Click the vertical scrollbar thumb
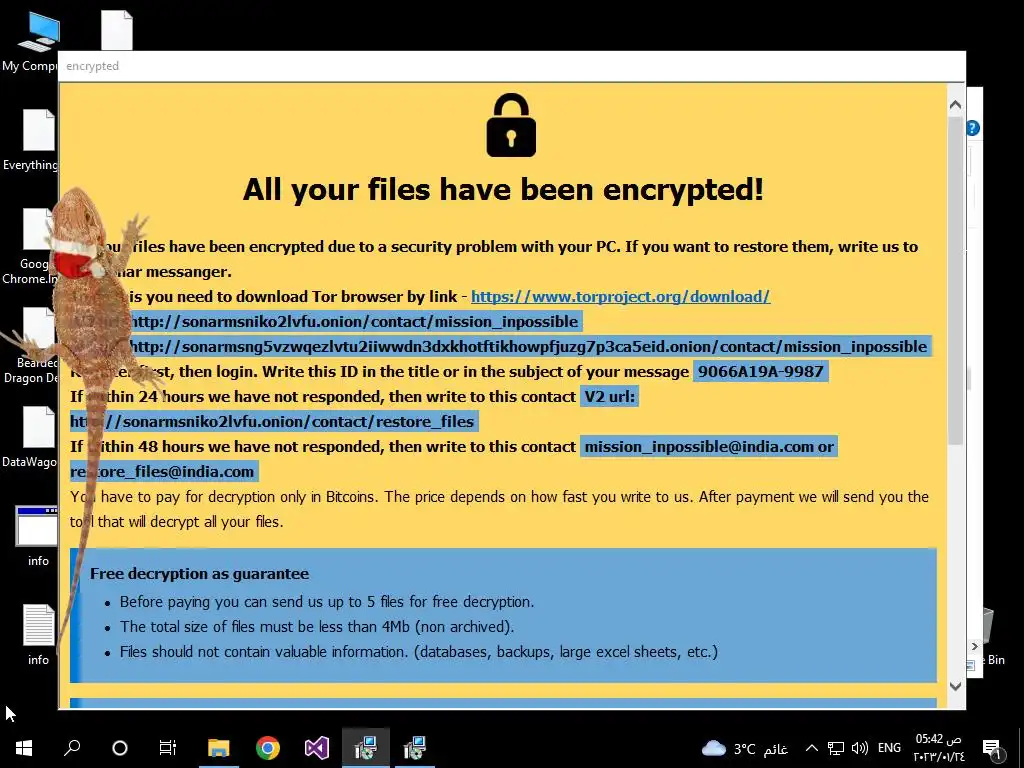The width and height of the screenshot is (1024, 768). tap(955, 281)
